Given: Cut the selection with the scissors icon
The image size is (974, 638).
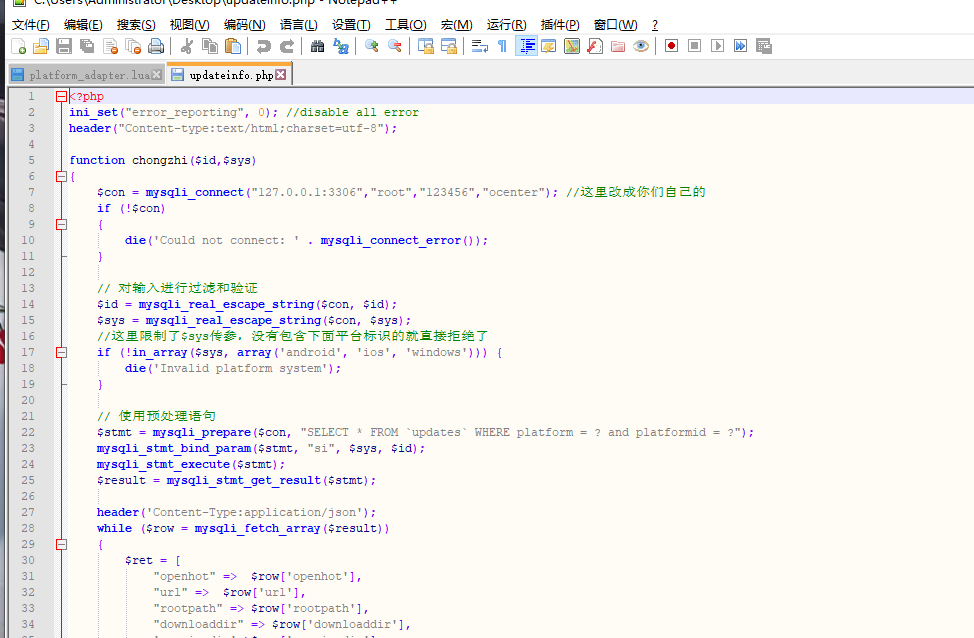Looking at the screenshot, I should (x=186, y=46).
